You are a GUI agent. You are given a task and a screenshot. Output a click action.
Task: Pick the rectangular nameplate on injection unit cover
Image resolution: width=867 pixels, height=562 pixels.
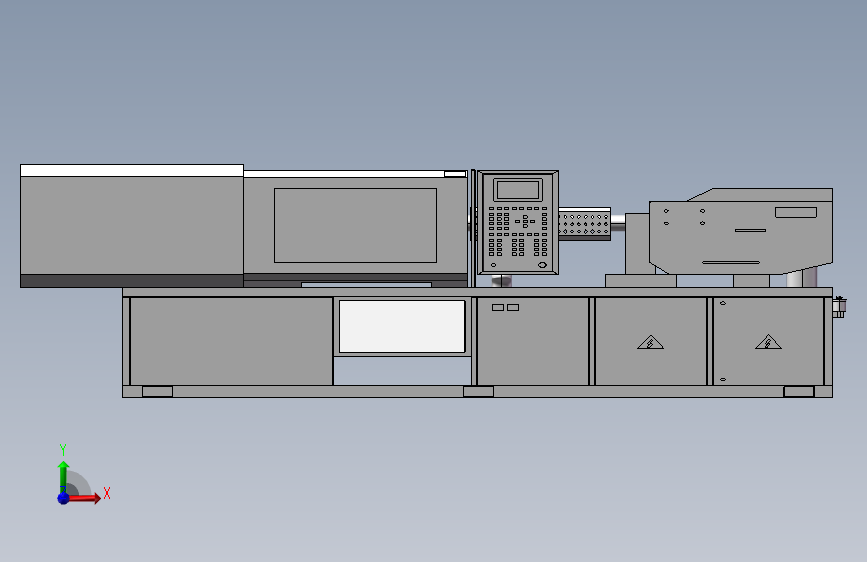coord(796,212)
